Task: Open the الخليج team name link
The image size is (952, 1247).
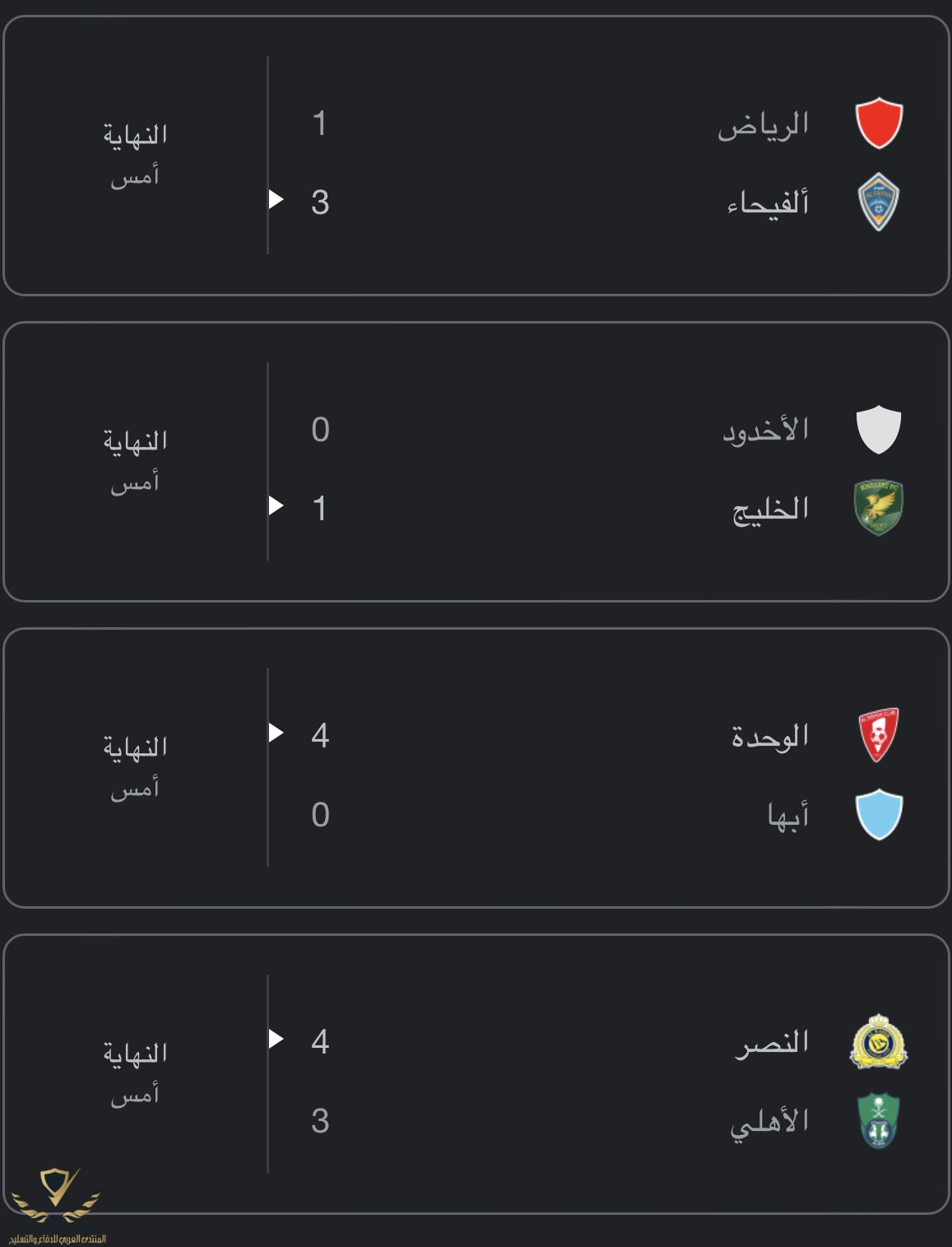Action: pyautogui.click(x=771, y=510)
